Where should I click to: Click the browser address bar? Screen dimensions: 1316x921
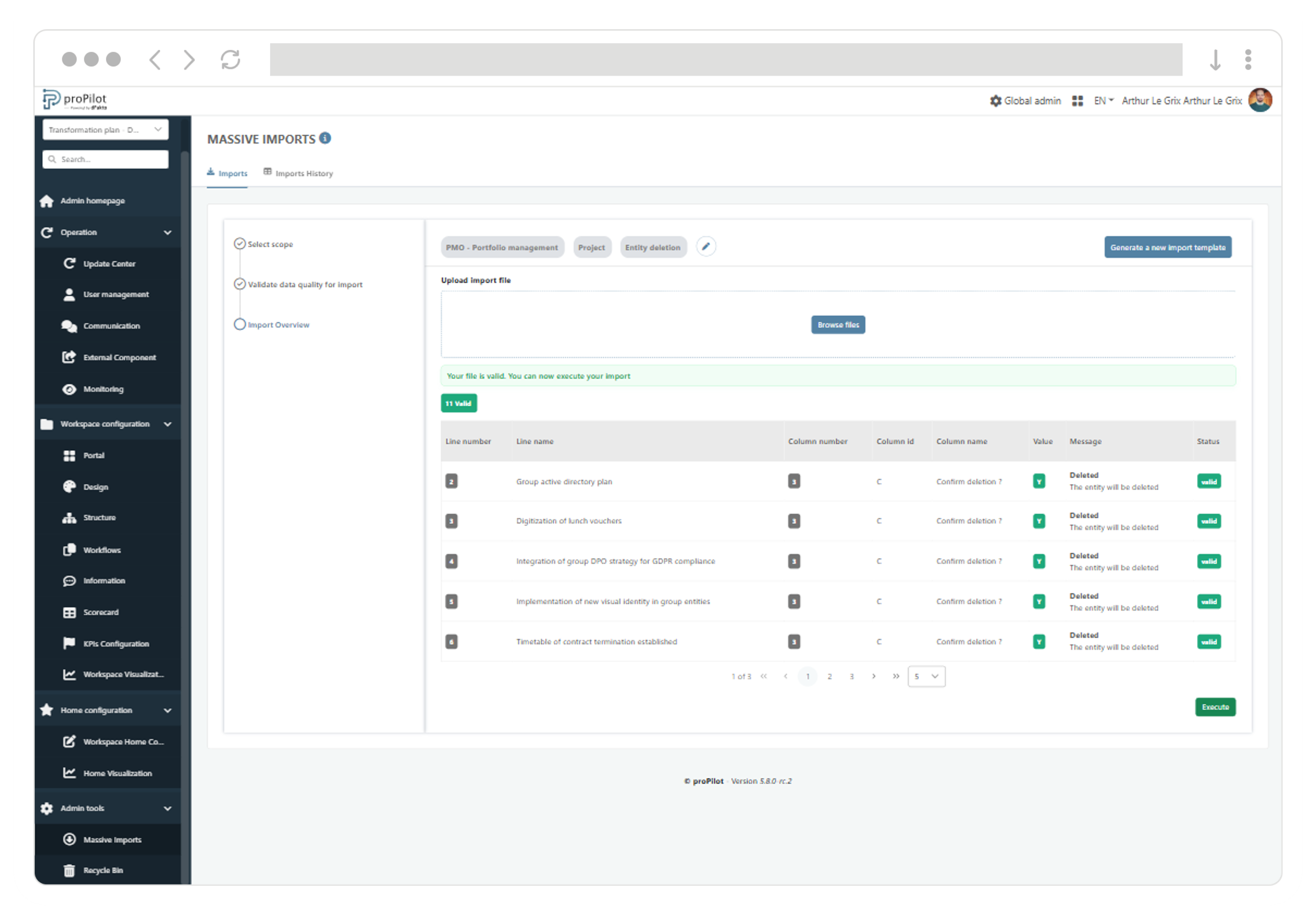(726, 59)
